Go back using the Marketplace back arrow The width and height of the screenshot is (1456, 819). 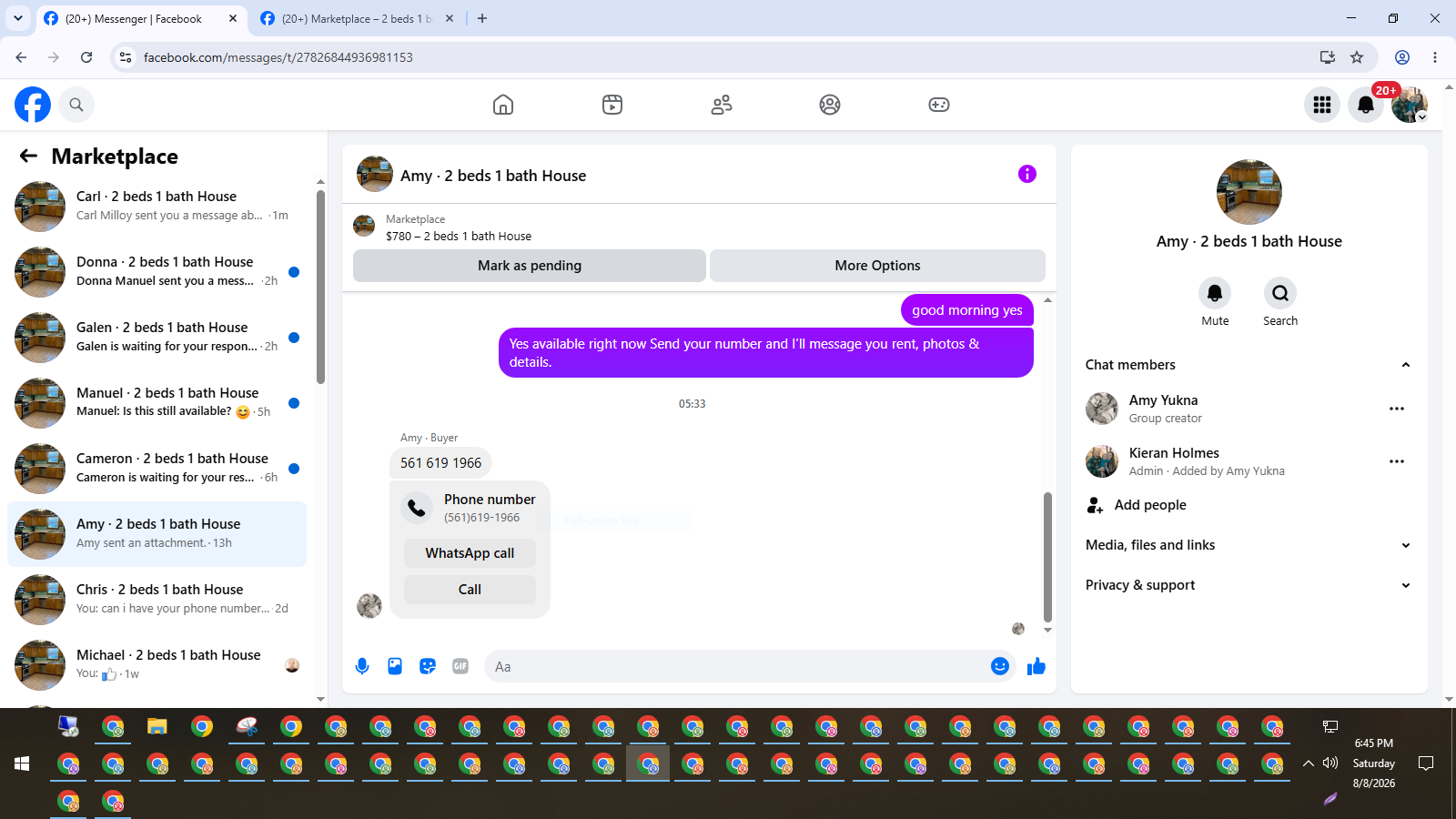[x=29, y=157]
